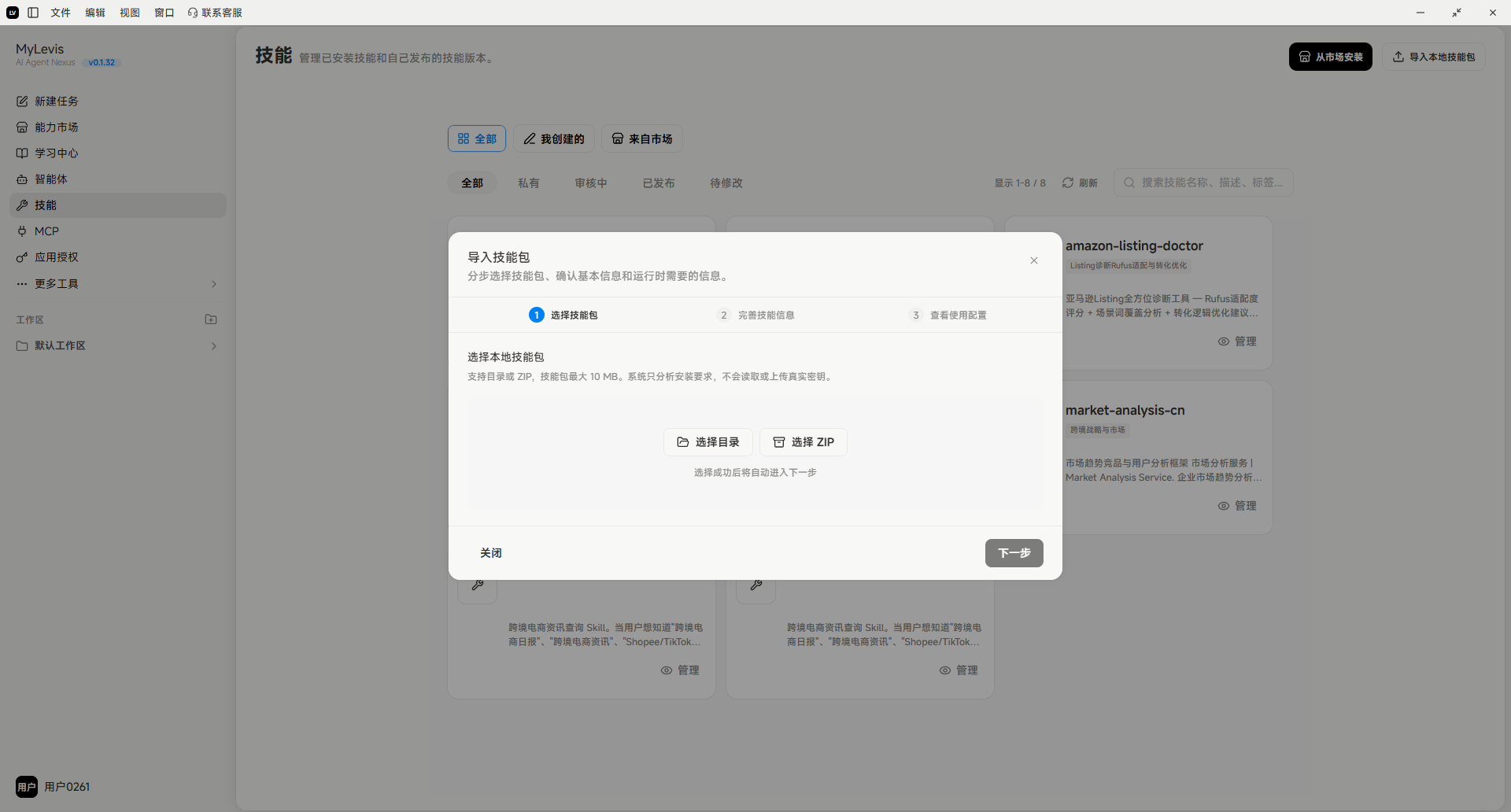
Task: Close the 导入技能包 dialog with X
Action: pyautogui.click(x=1034, y=260)
